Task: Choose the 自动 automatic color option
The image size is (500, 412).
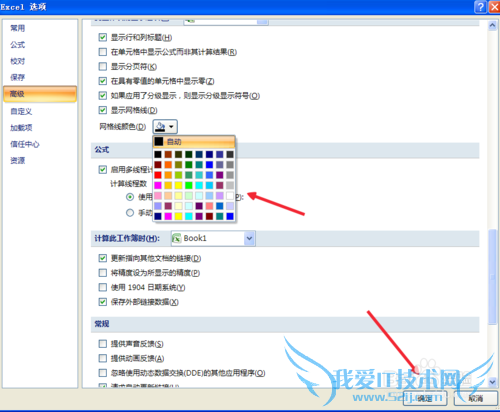Action: coord(194,142)
